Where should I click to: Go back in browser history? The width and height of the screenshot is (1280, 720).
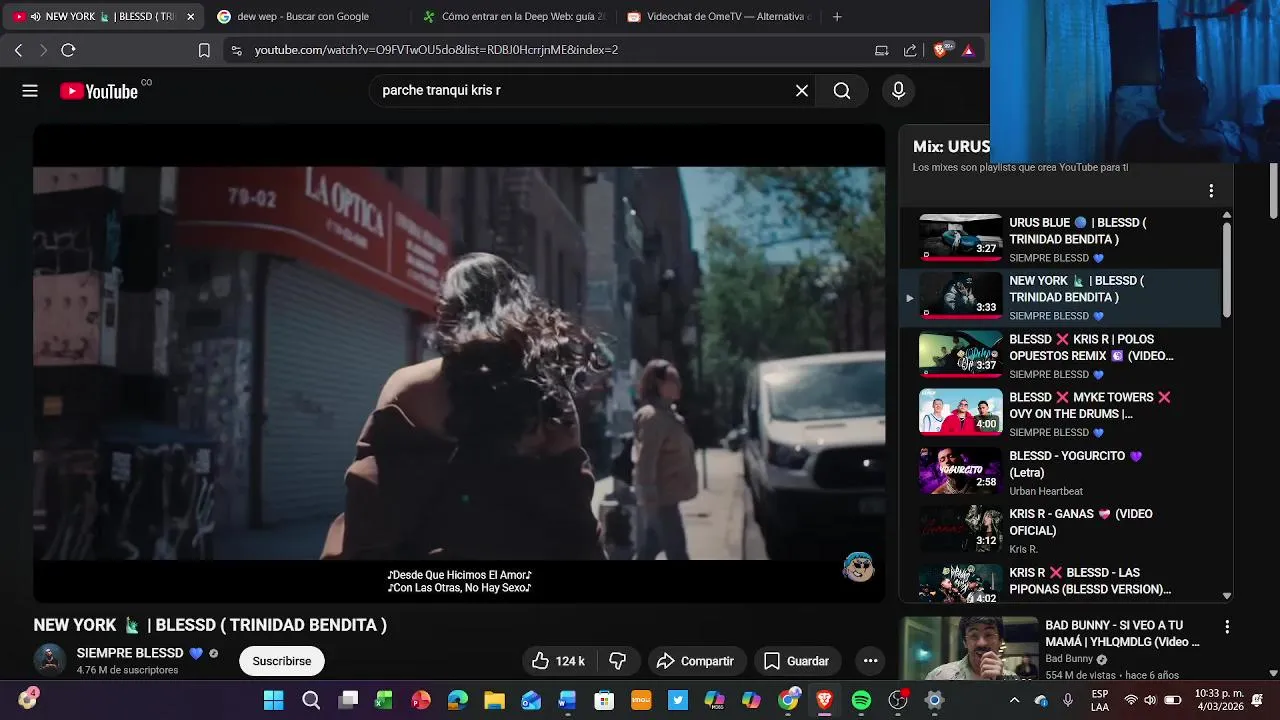(x=18, y=50)
